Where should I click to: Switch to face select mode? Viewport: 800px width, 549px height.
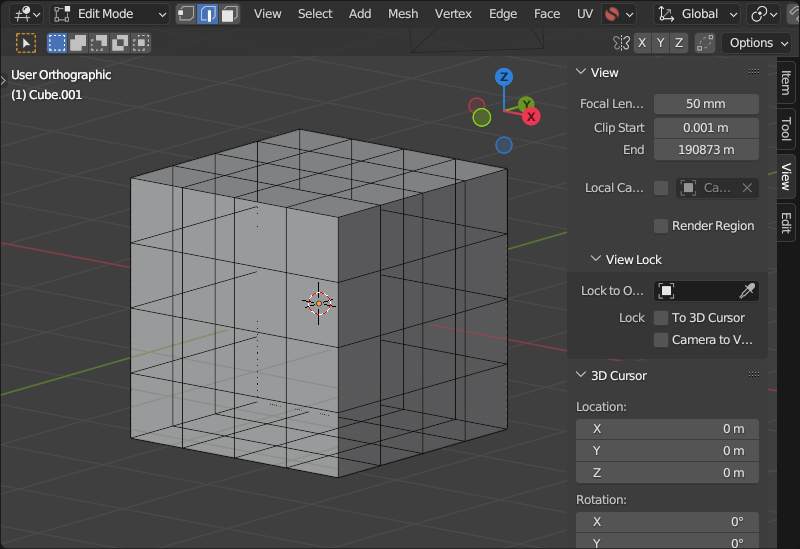pos(229,14)
